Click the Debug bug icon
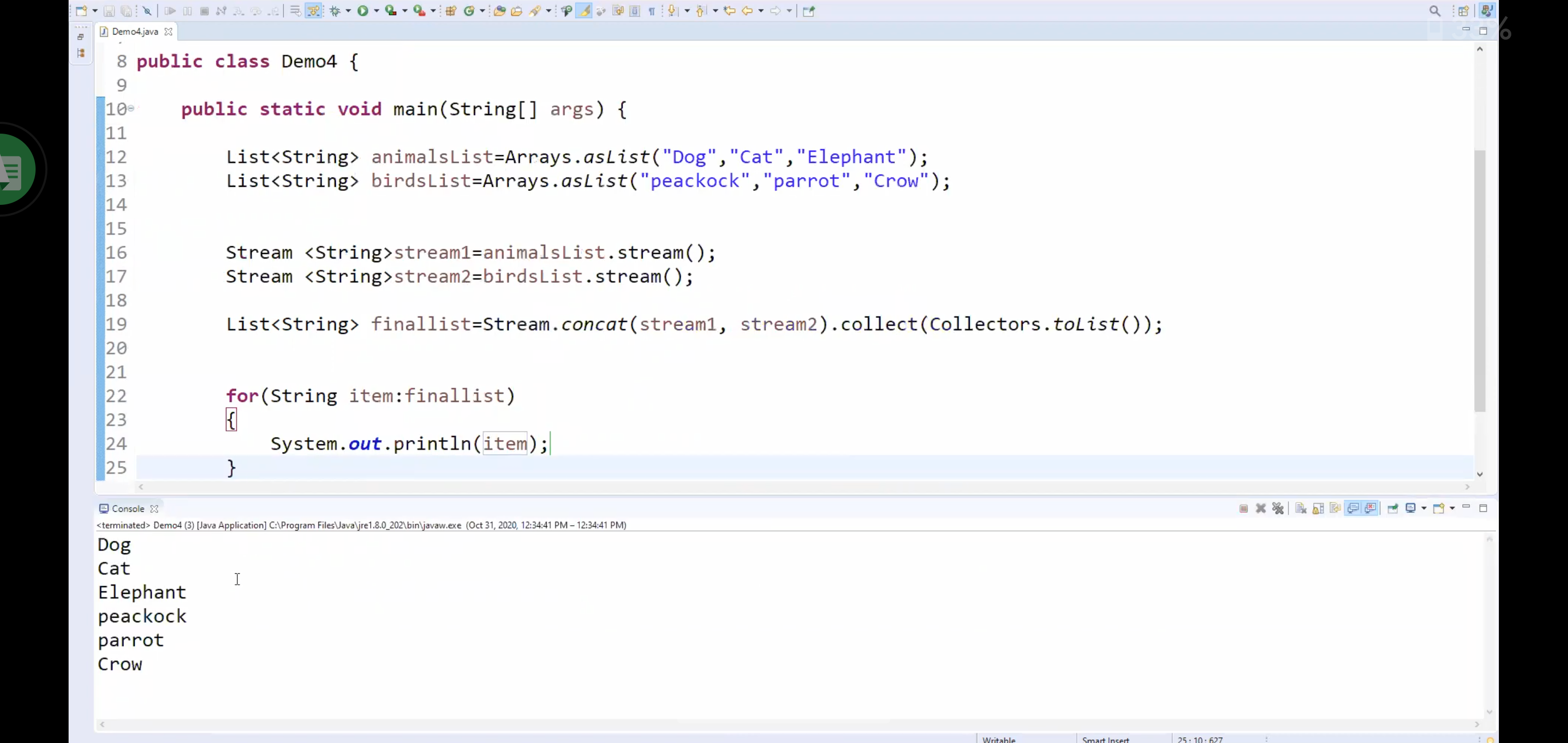The width and height of the screenshot is (1568, 743). [335, 10]
